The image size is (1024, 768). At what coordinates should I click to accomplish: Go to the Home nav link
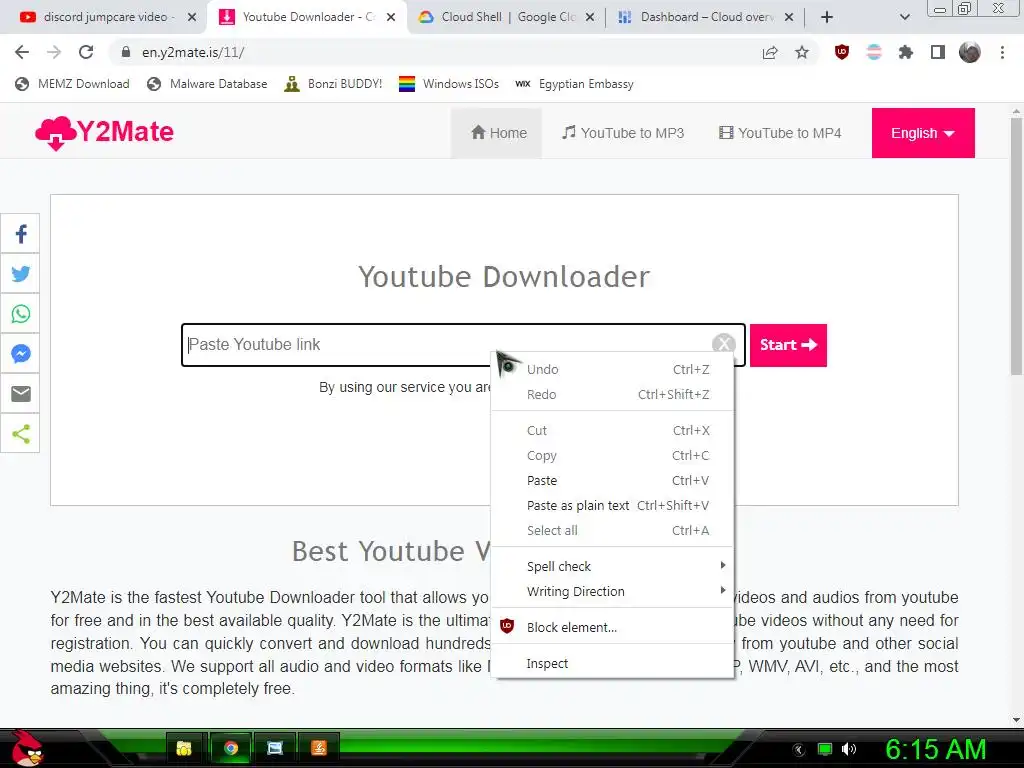pos(498,133)
